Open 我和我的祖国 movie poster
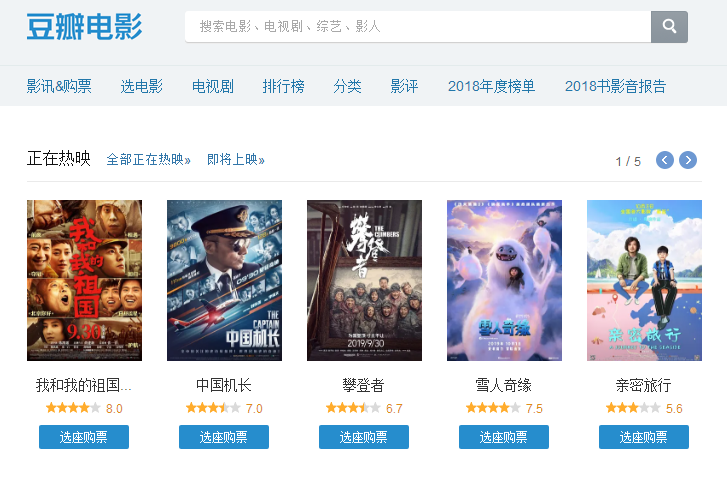Image resolution: width=727 pixels, height=496 pixels. (x=84, y=280)
